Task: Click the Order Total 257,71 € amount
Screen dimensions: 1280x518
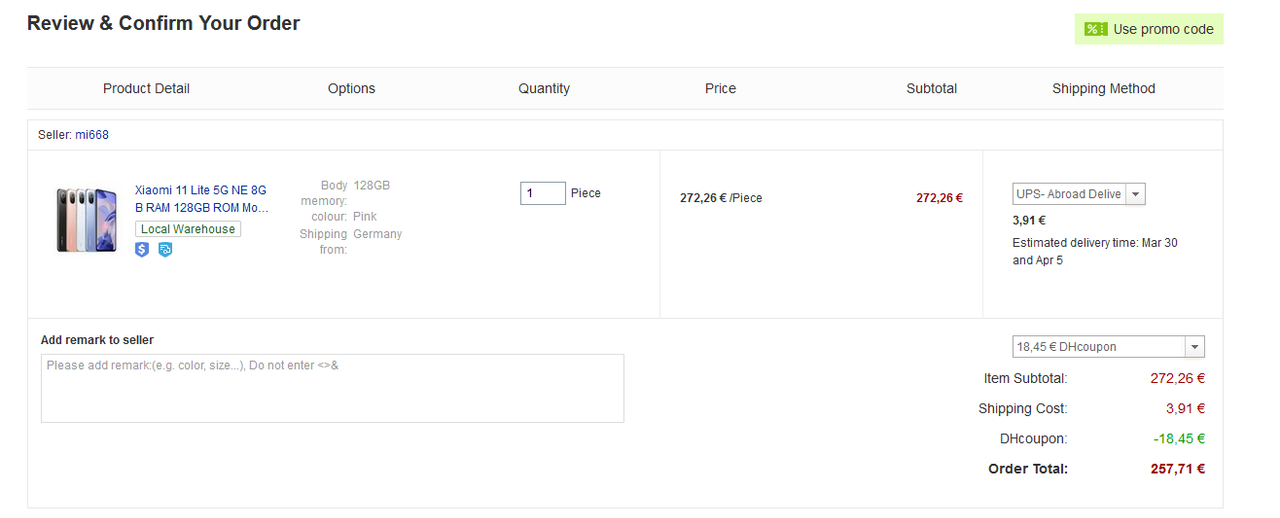Action: click(x=1178, y=469)
